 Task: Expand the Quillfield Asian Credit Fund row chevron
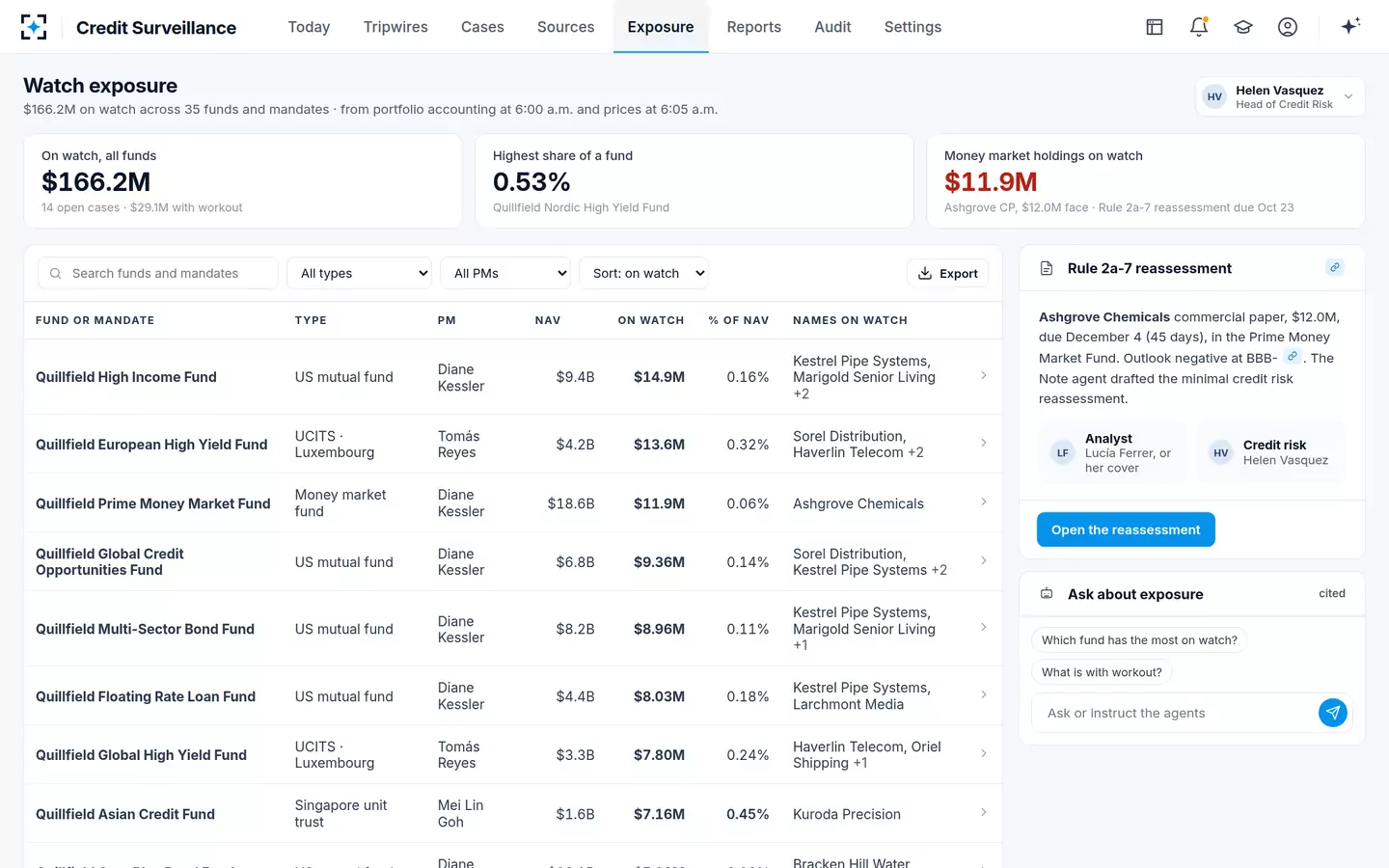tap(984, 813)
